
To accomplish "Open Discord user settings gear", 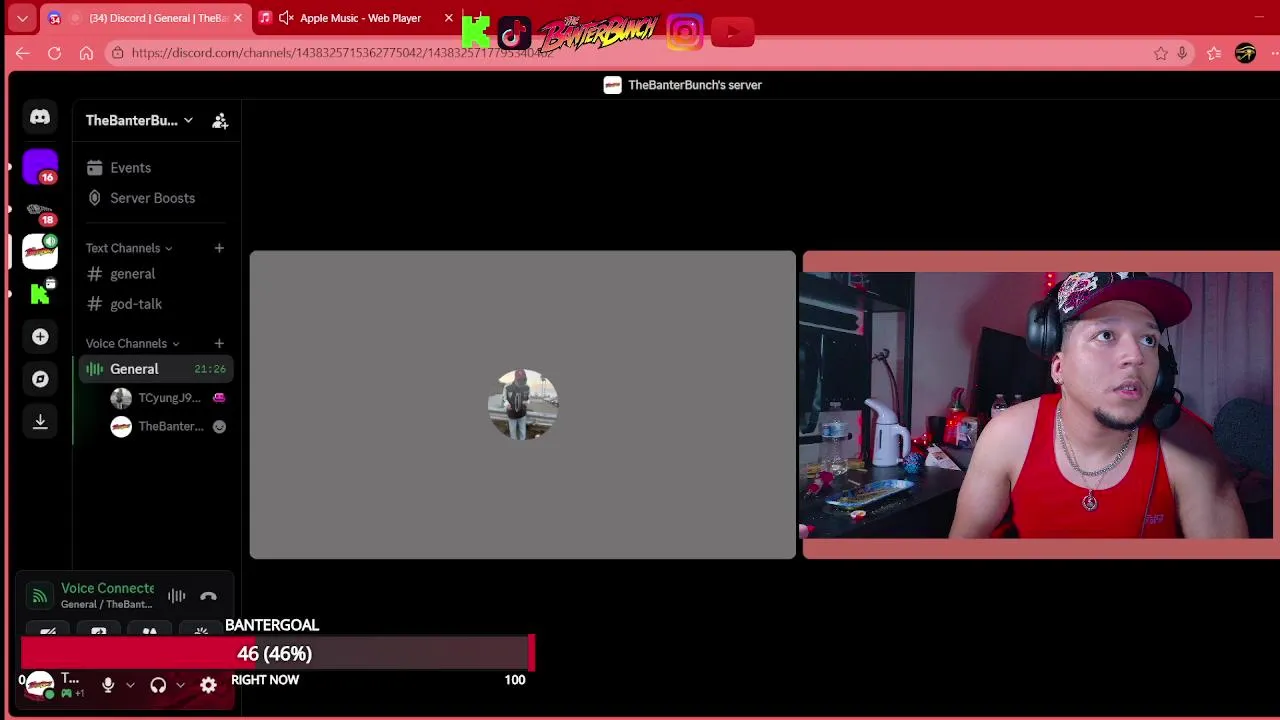I will coord(208,685).
